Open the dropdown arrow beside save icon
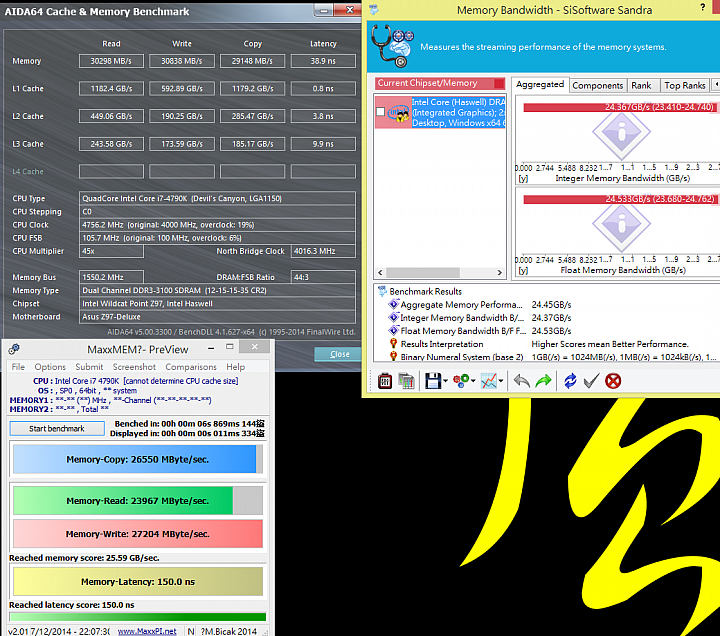The width and height of the screenshot is (720, 636). (445, 381)
